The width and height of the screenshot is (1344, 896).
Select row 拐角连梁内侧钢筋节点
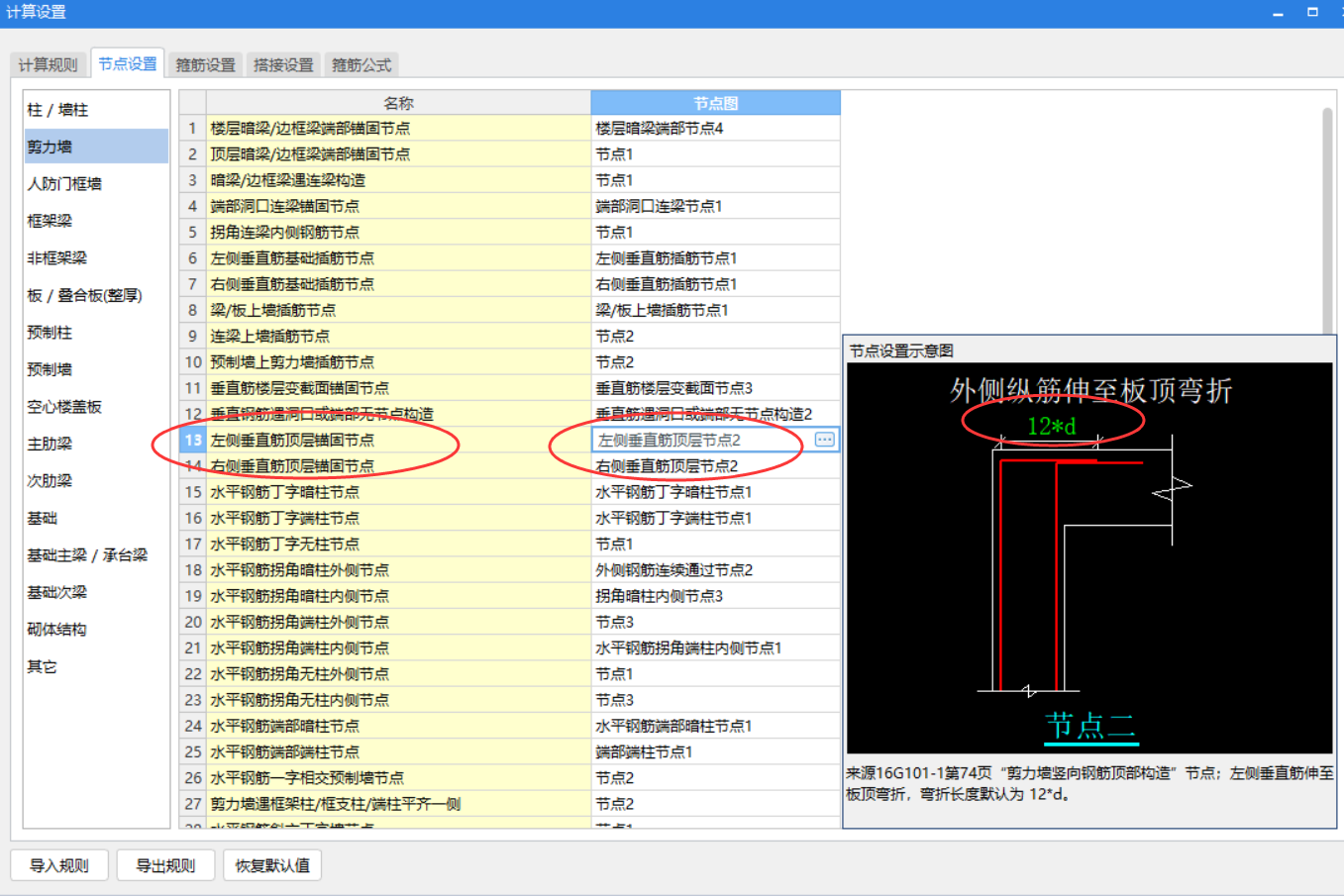pos(398,233)
